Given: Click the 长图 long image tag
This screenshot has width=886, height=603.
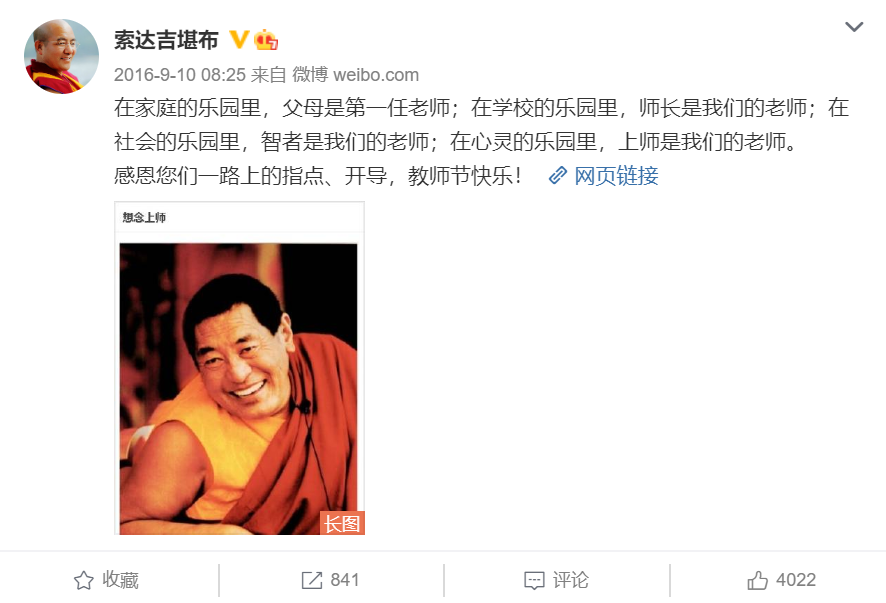Looking at the screenshot, I should [x=342, y=523].
